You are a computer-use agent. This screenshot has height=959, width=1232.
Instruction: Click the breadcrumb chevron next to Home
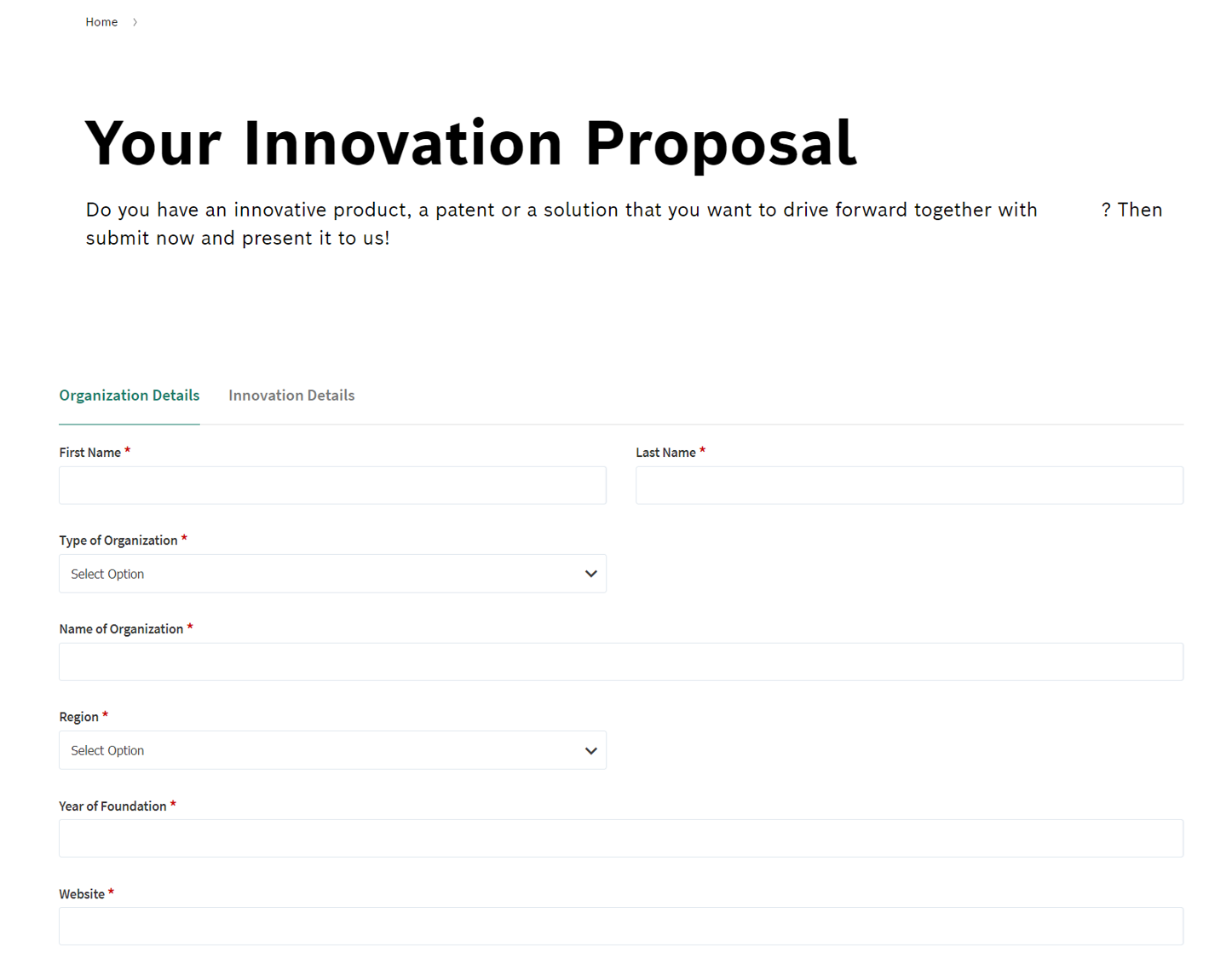[x=135, y=22]
